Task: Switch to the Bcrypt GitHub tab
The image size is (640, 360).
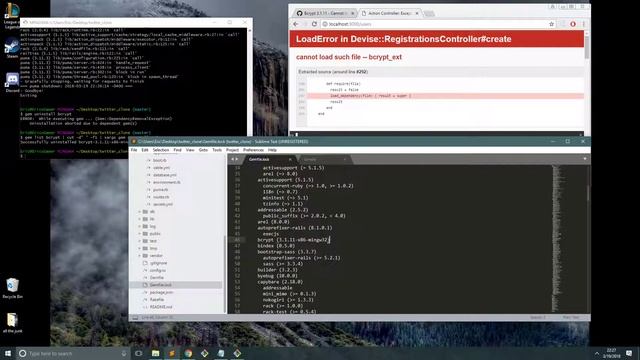Action: click(324, 13)
